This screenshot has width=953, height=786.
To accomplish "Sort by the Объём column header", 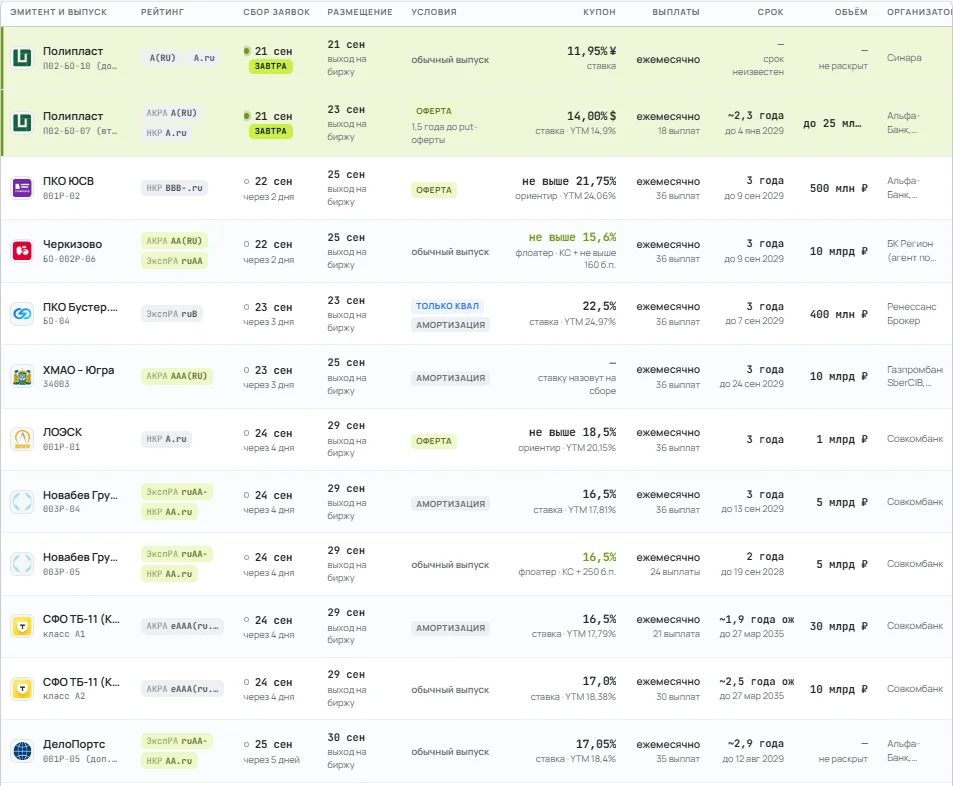I will click(x=851, y=12).
